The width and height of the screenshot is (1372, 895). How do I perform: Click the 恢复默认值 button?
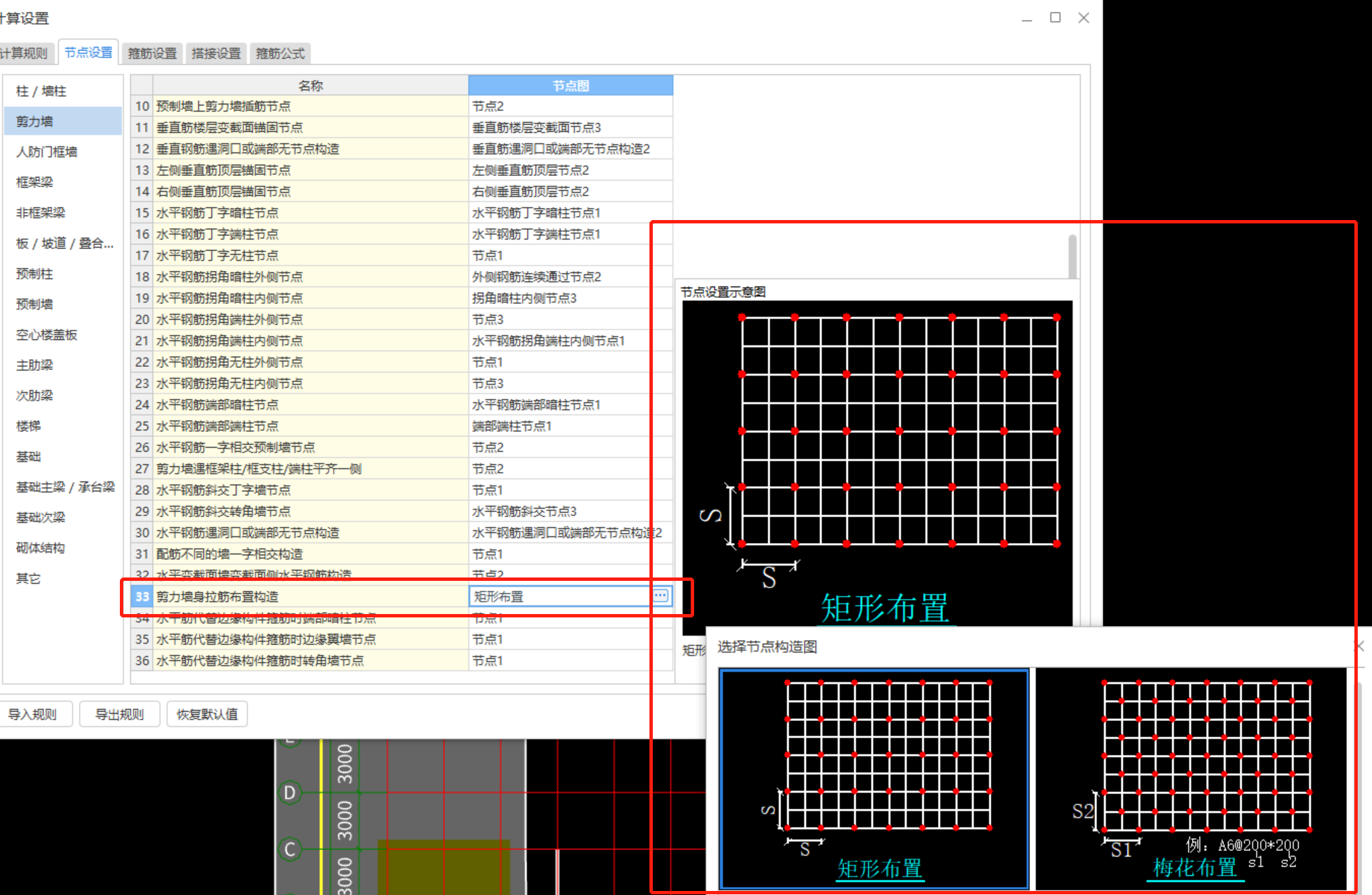point(207,714)
